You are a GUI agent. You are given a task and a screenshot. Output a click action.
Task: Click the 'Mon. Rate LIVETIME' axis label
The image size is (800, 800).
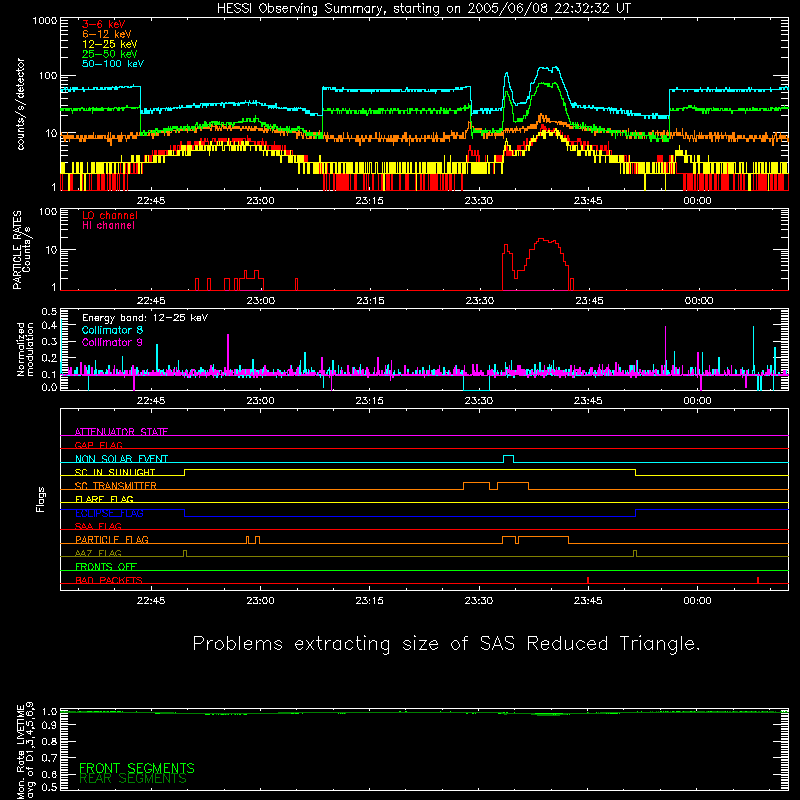(x=21, y=751)
